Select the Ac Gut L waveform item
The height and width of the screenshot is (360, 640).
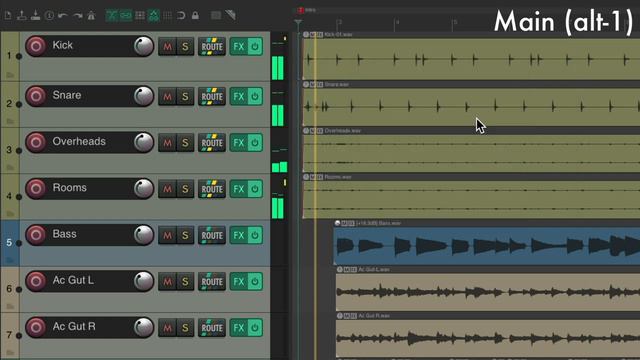click(488, 292)
